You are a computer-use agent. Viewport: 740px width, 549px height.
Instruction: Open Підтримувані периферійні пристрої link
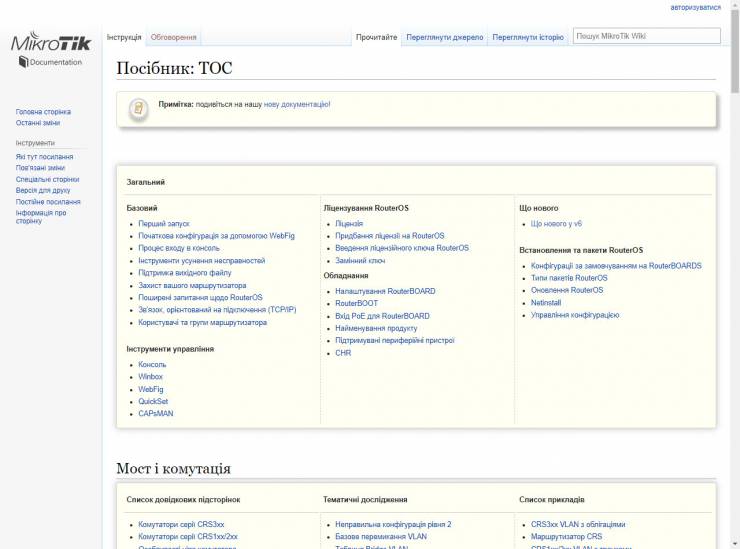tap(395, 340)
